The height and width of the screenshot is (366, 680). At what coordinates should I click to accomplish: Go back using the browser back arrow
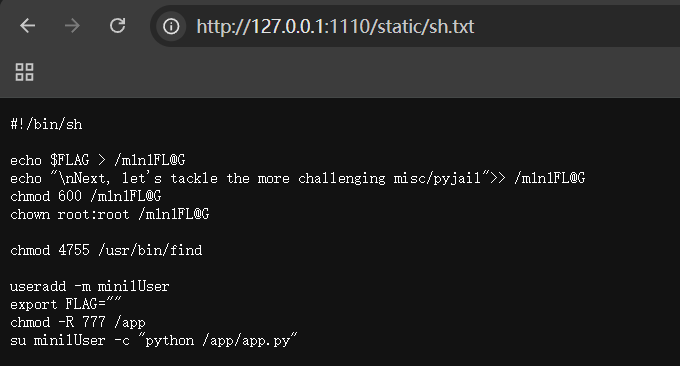point(28,26)
